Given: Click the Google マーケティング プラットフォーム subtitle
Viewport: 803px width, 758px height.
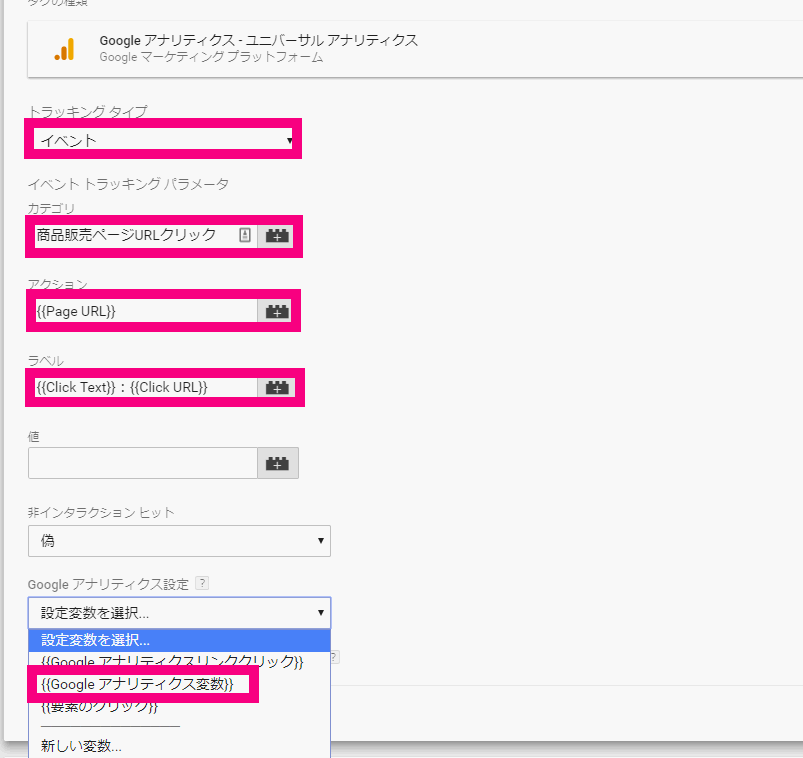Looking at the screenshot, I should click(x=211, y=57).
